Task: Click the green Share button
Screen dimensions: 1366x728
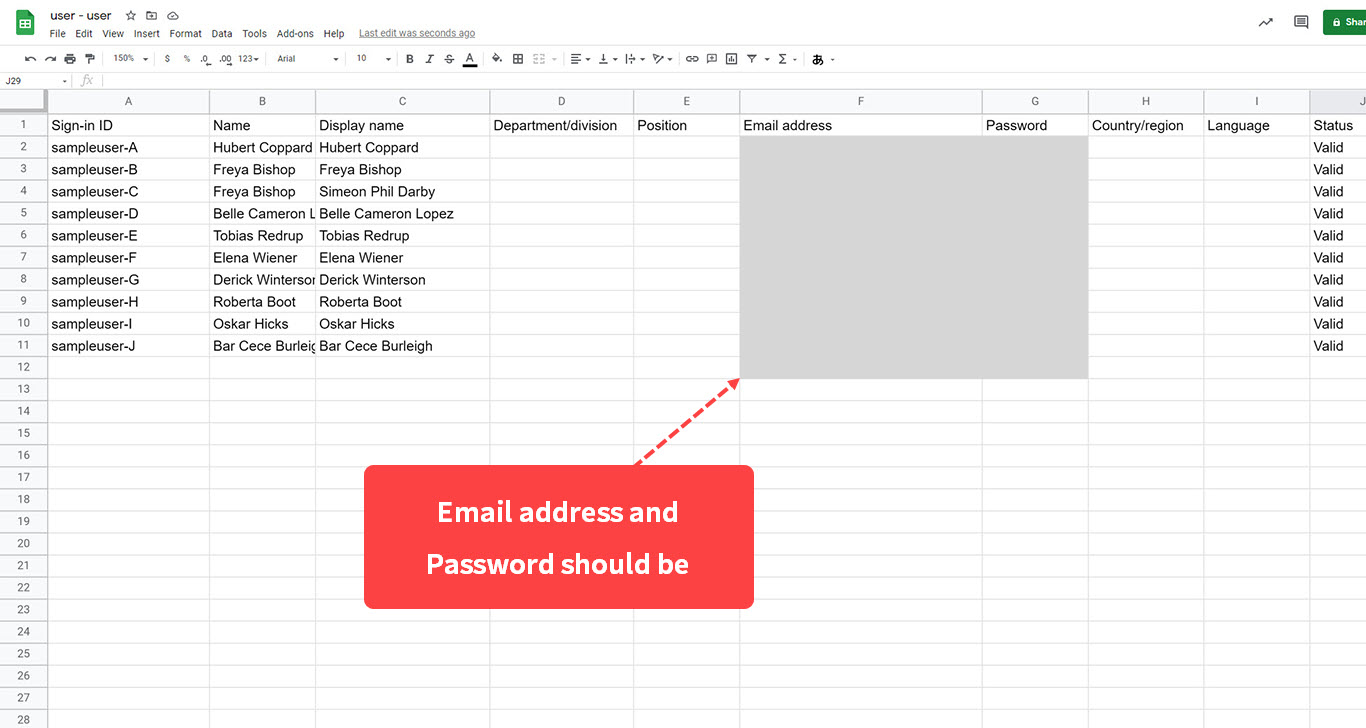Action: point(1346,22)
